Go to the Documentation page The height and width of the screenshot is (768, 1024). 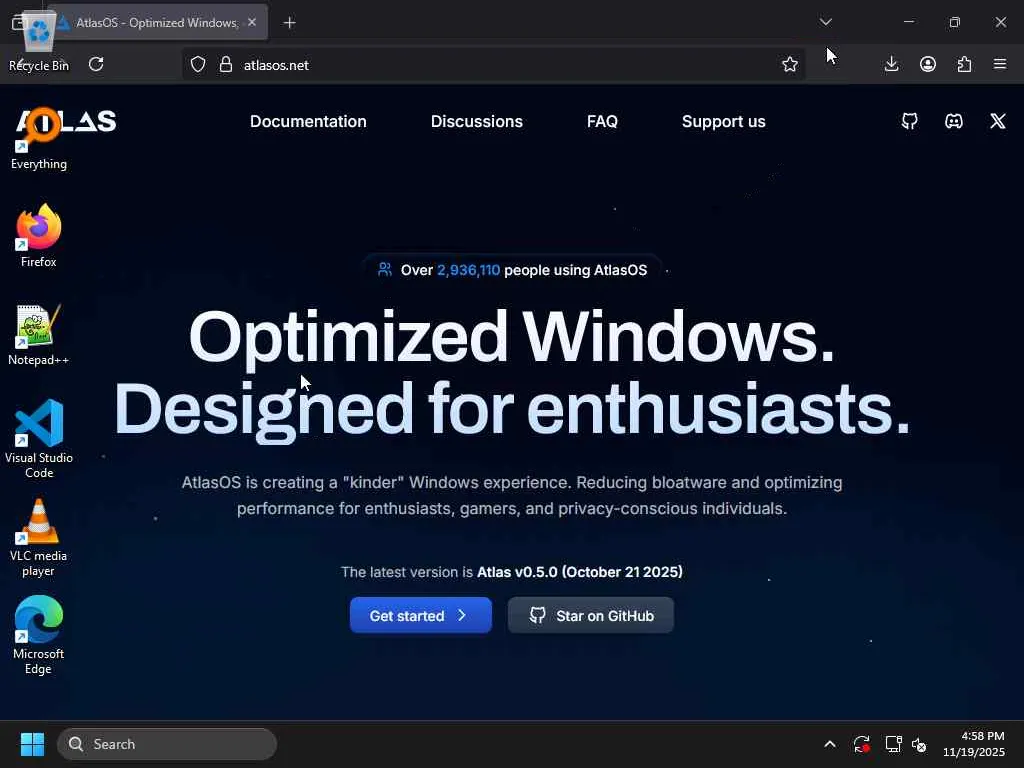pyautogui.click(x=308, y=121)
